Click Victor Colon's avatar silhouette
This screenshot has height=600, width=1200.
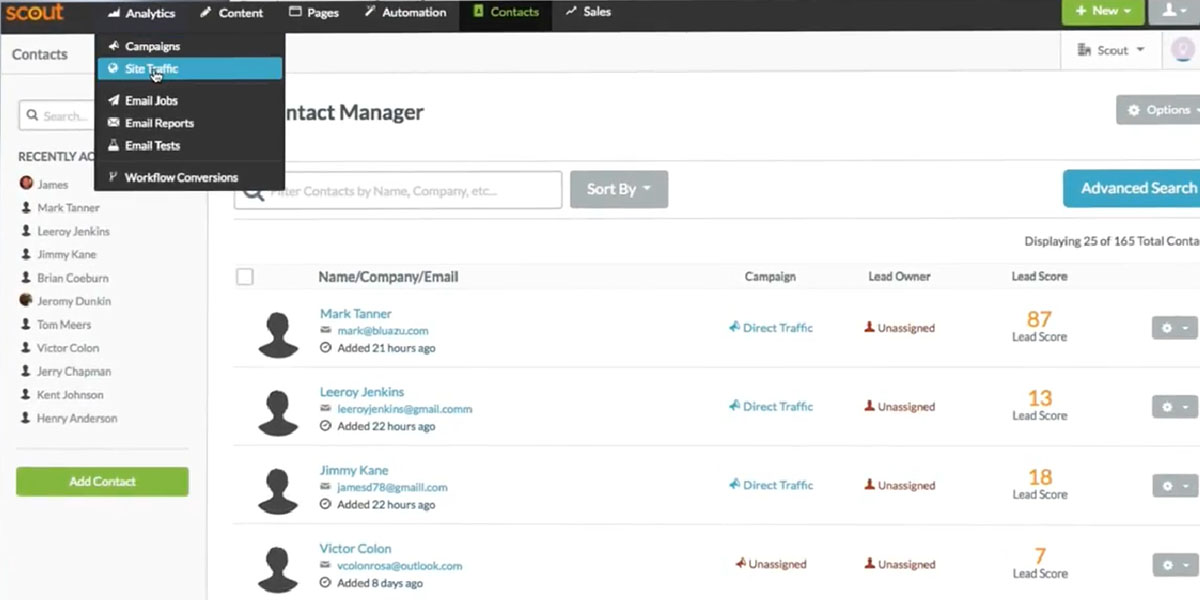point(279,568)
